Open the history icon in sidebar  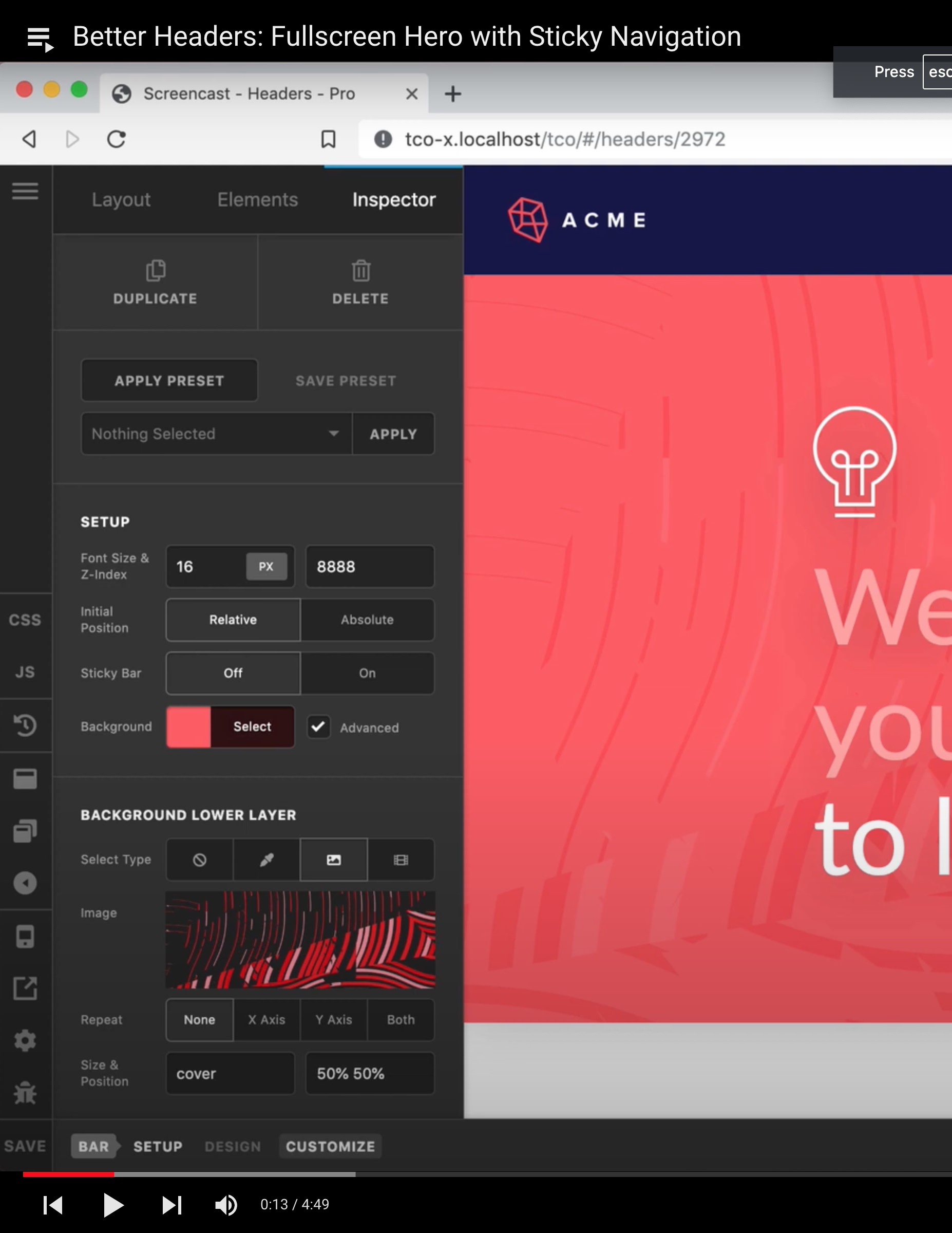(x=25, y=725)
